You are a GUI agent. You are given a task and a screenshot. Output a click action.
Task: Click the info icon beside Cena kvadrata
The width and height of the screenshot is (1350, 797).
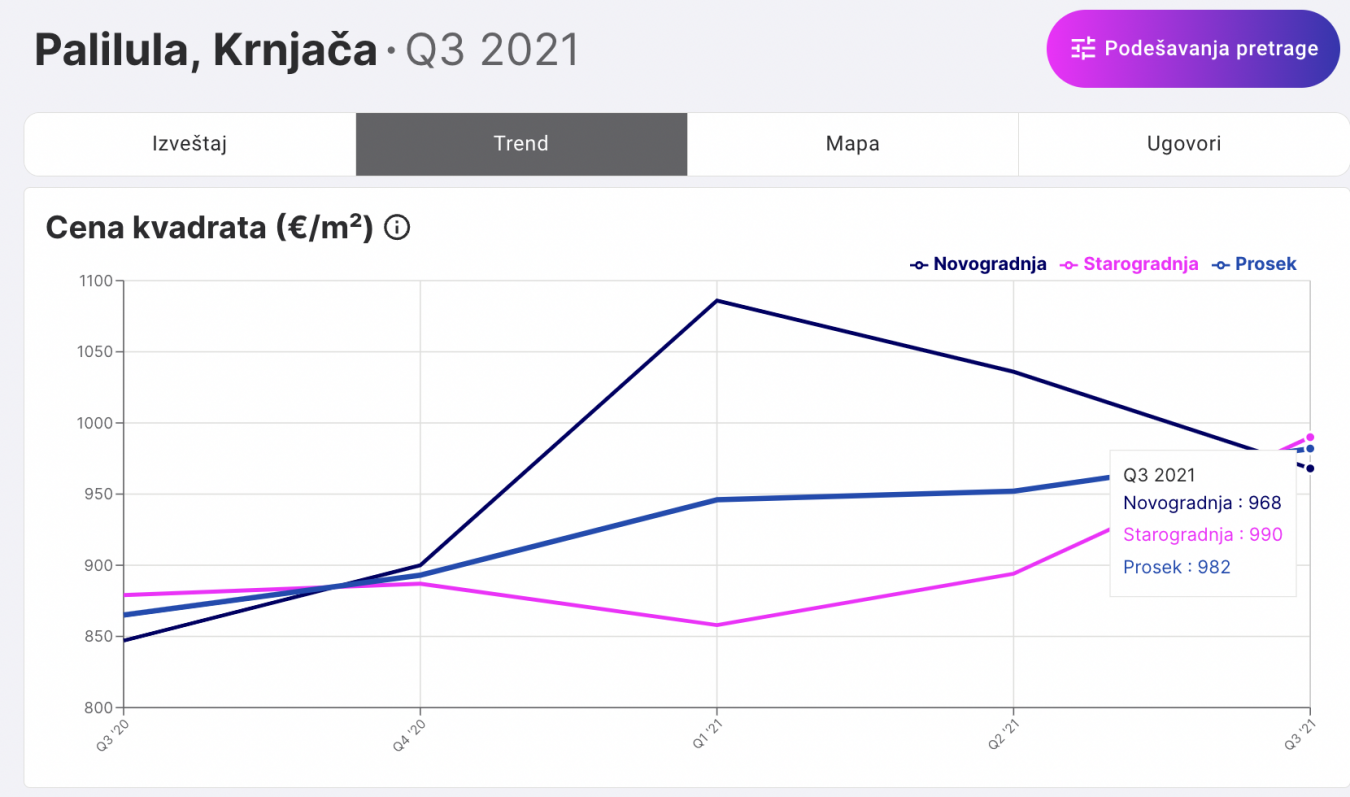(397, 229)
